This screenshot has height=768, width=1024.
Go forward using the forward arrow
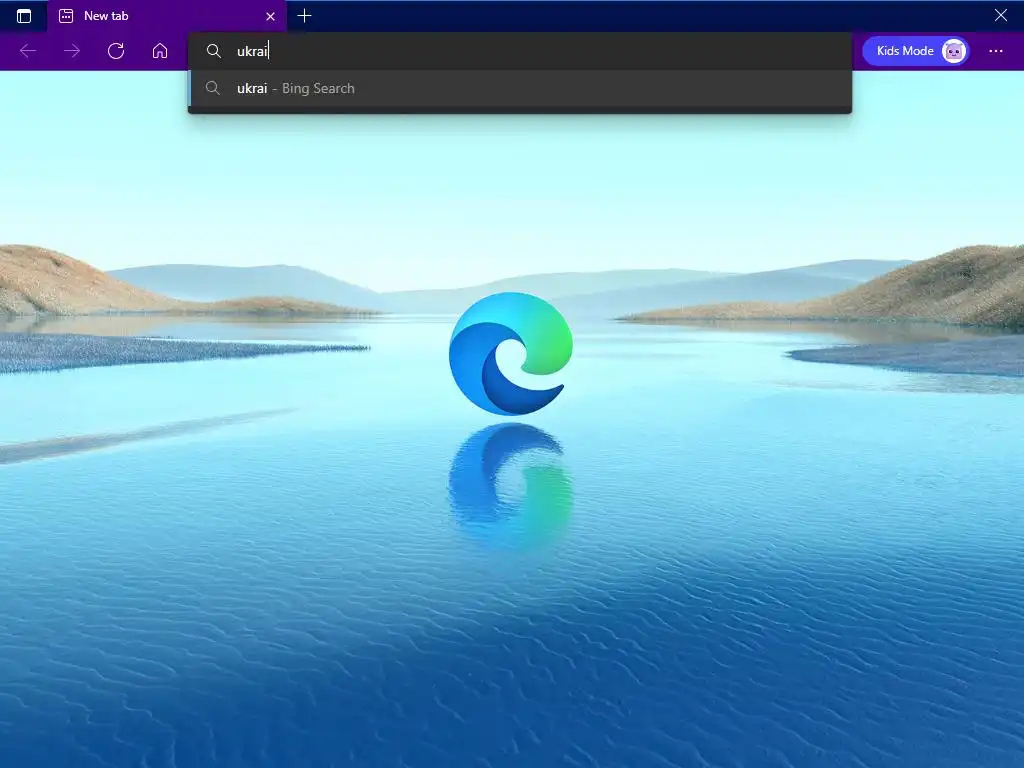coord(72,51)
